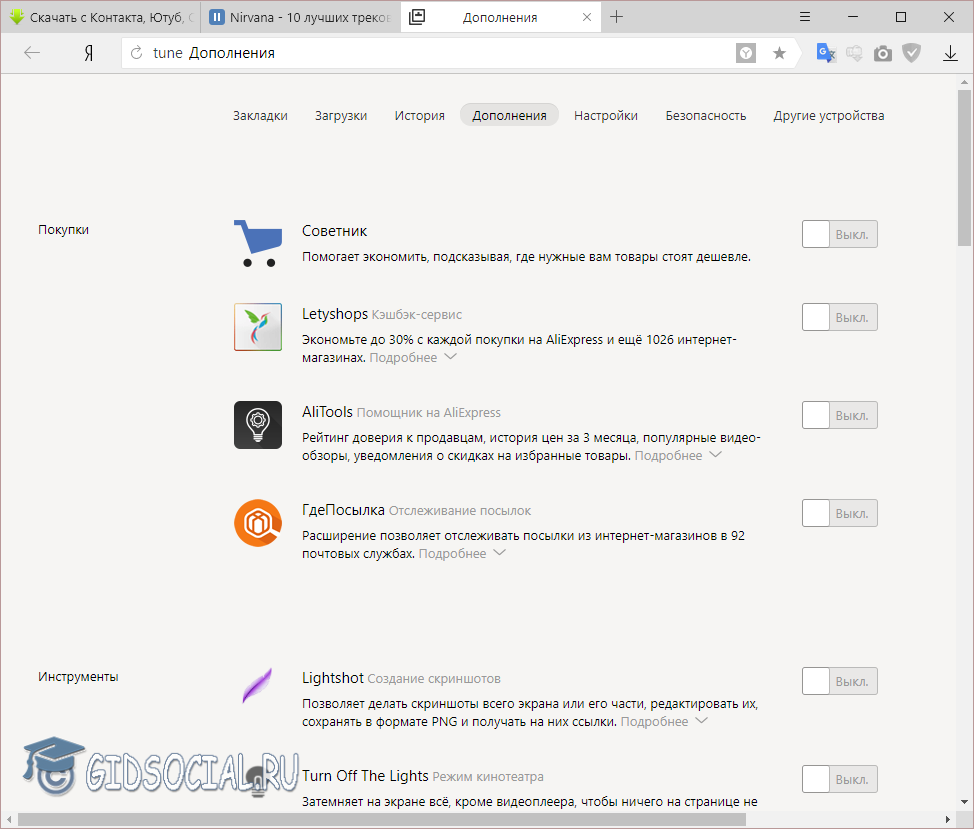Click Подробнее link under ГдеПосылка
974x829 pixels.
tap(452, 554)
